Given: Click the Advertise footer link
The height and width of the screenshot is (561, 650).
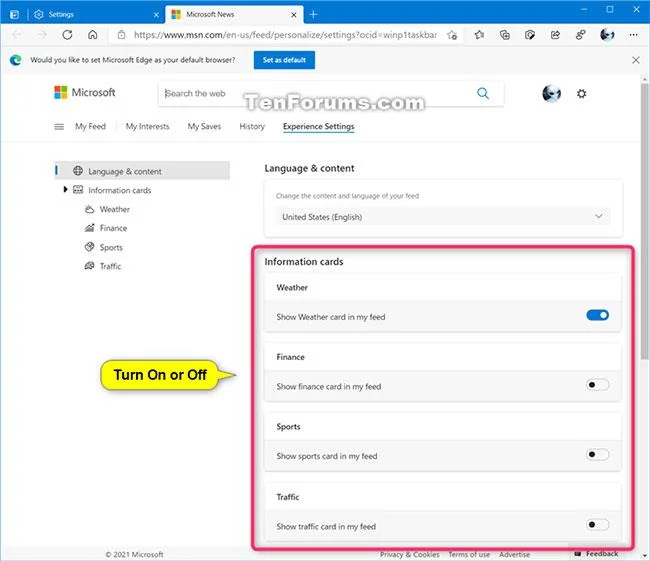Looking at the screenshot, I should click(x=514, y=554).
